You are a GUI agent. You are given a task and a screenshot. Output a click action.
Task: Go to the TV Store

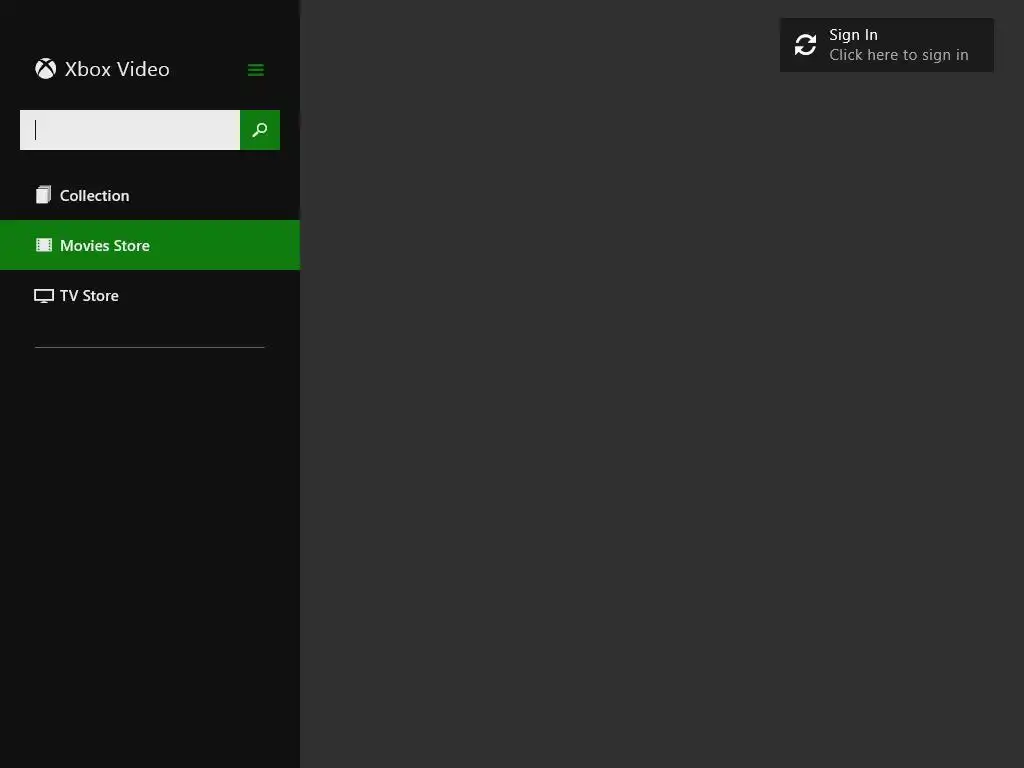pyautogui.click(x=150, y=295)
